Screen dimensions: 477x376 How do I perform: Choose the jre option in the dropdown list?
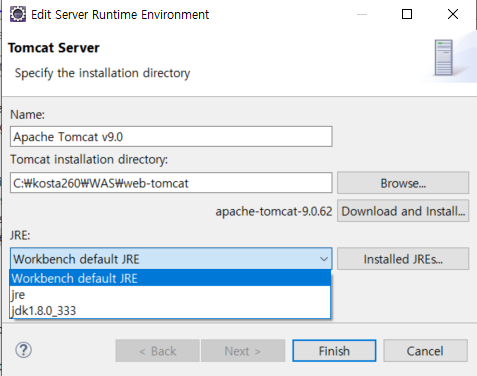(x=170, y=295)
